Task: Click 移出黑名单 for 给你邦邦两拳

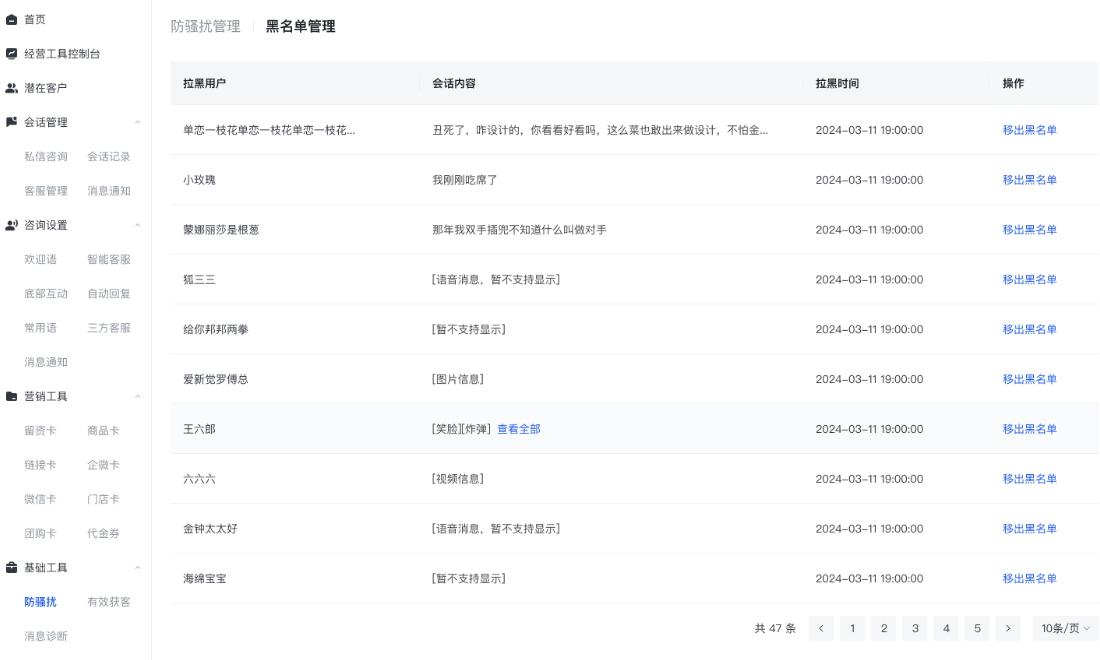Action: (1029, 329)
